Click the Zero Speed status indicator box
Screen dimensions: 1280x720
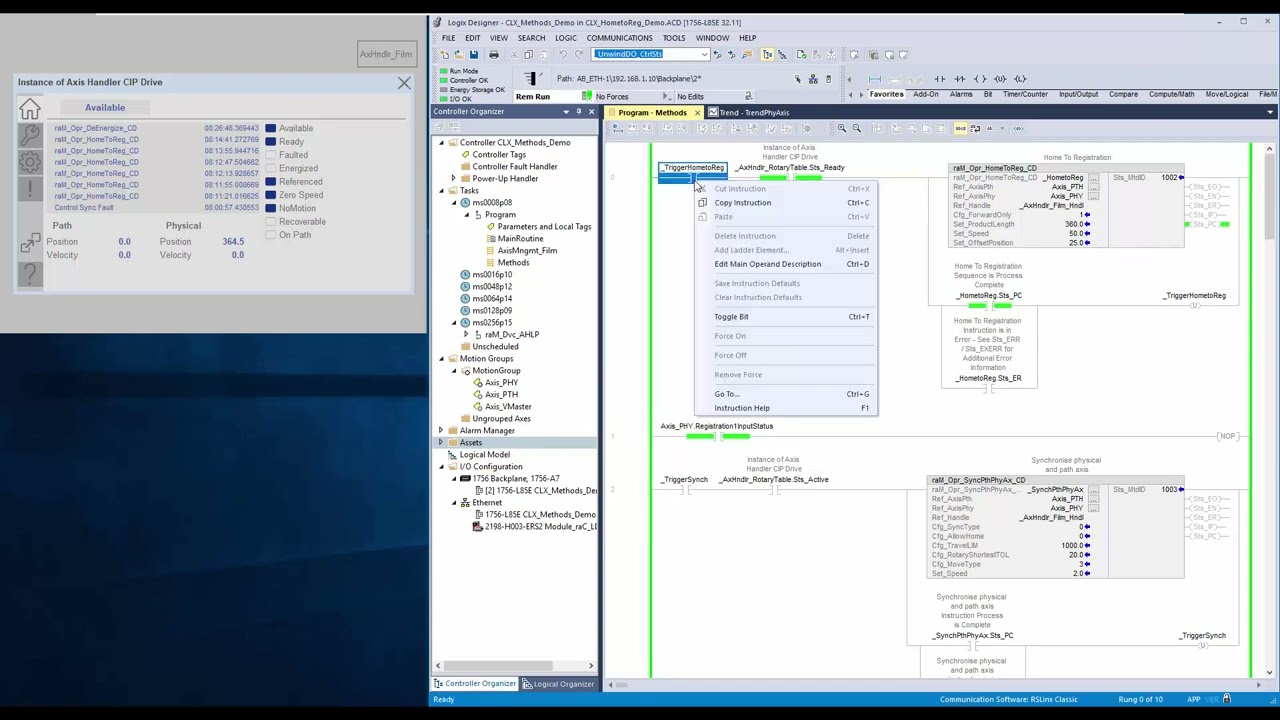270,195
